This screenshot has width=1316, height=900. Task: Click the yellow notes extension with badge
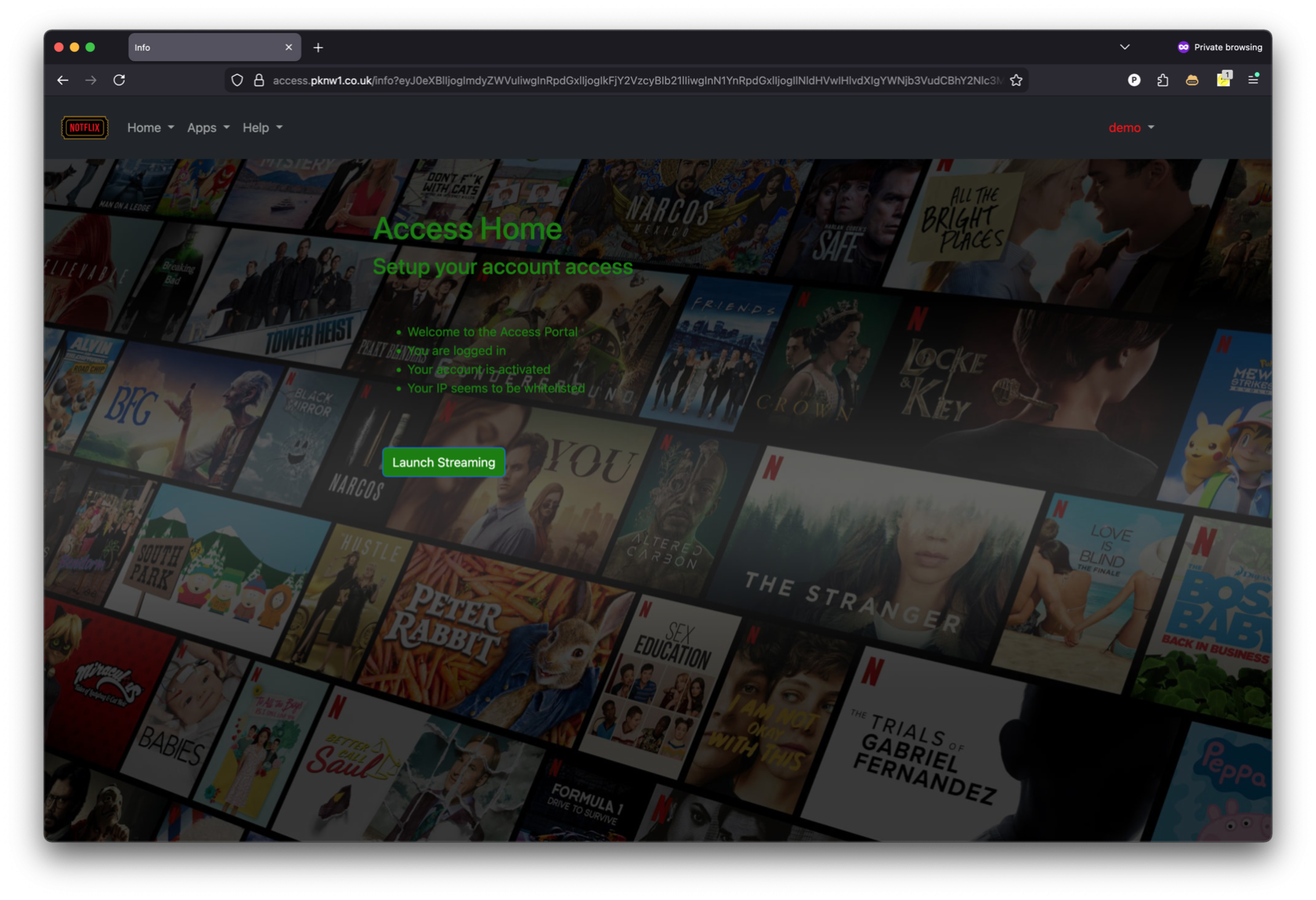click(1224, 78)
